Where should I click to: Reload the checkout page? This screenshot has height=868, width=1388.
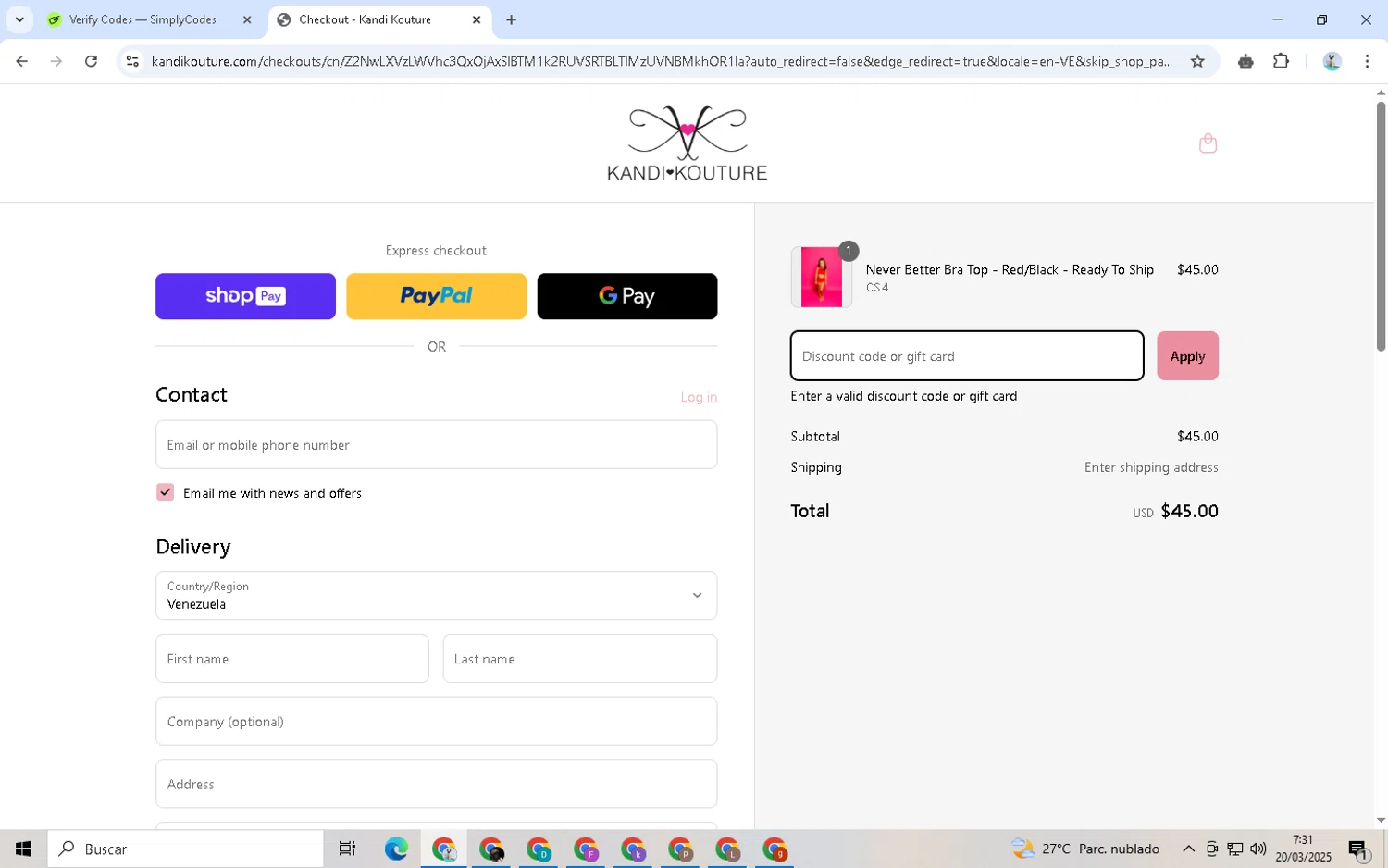91,61
